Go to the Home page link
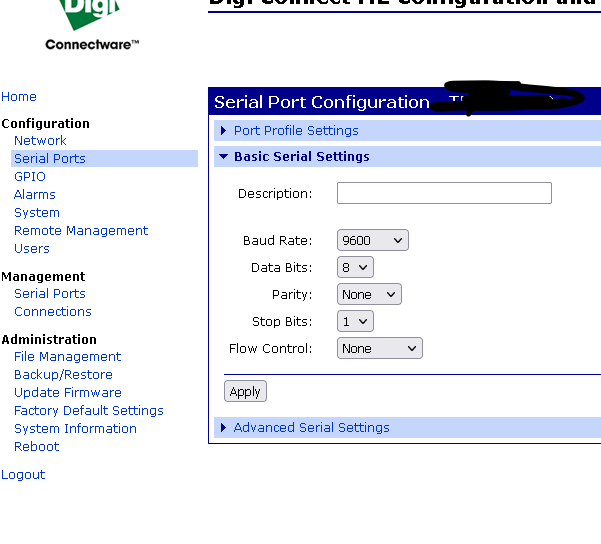Viewport: 601px width, 544px height. pyautogui.click(x=19, y=97)
